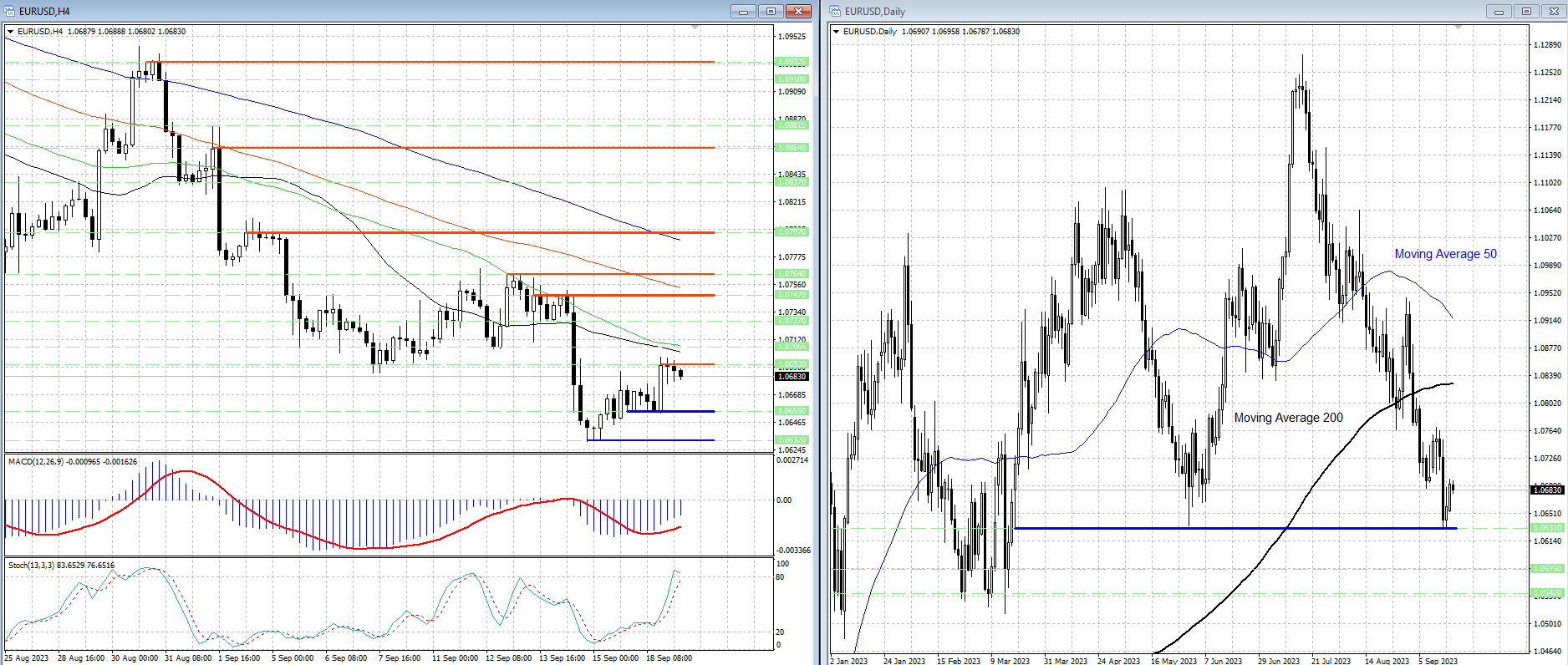Click the EURUSD,H4 chart window icon
This screenshot has width=1568, height=665.
tap(10, 11)
